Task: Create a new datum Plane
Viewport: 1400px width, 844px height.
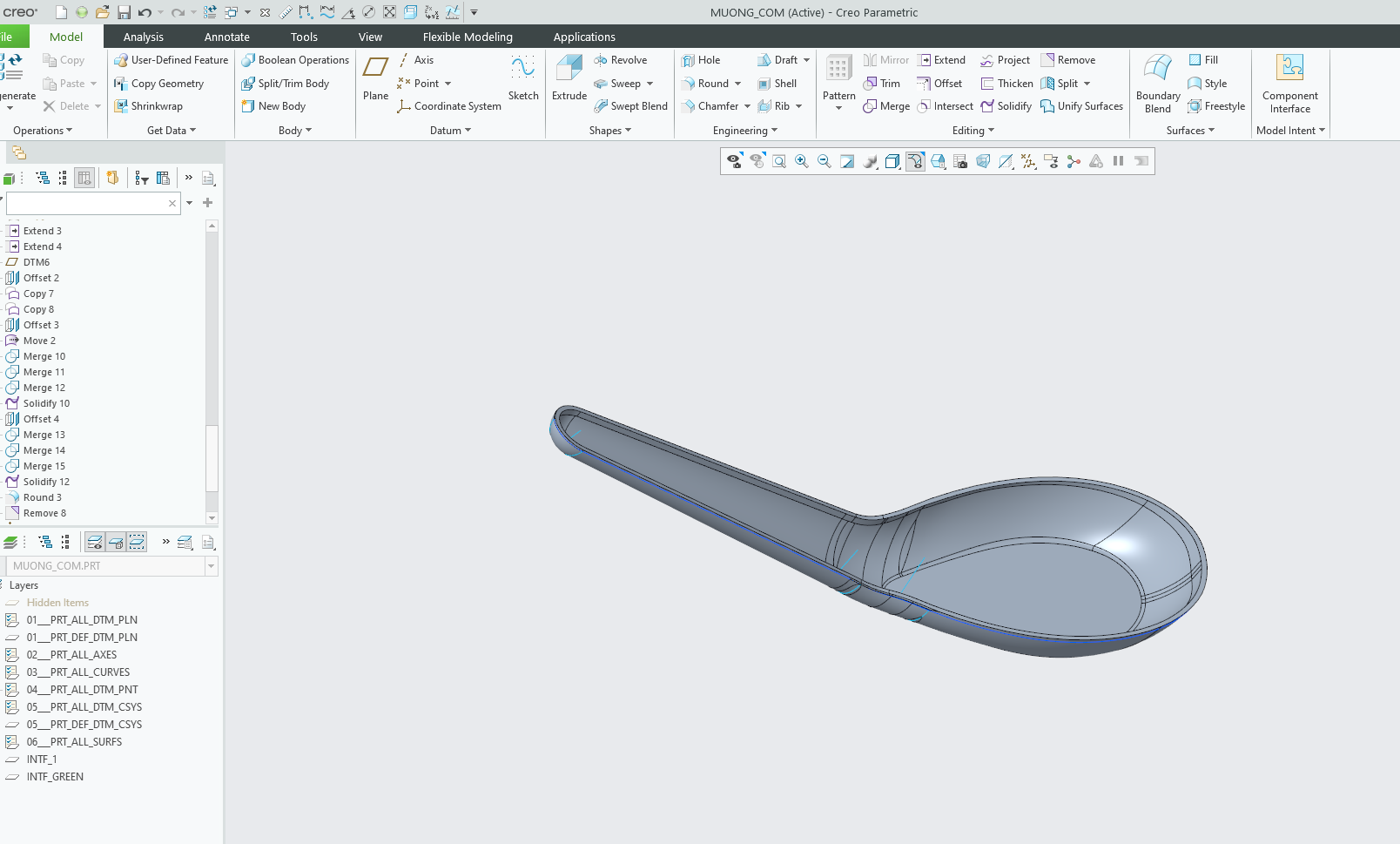Action: [375, 69]
